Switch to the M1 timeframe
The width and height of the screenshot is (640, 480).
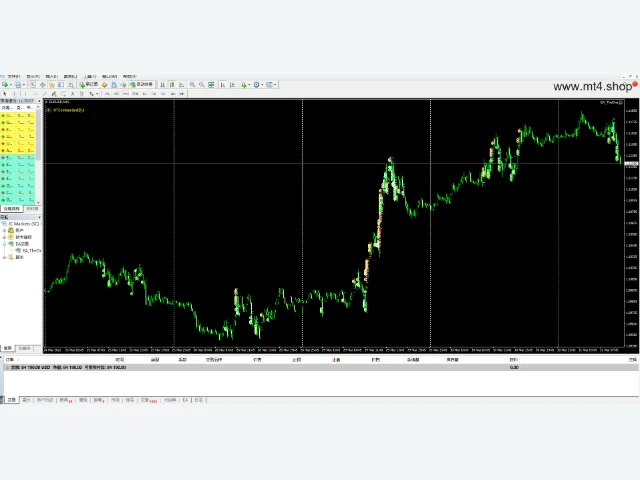(107, 93)
